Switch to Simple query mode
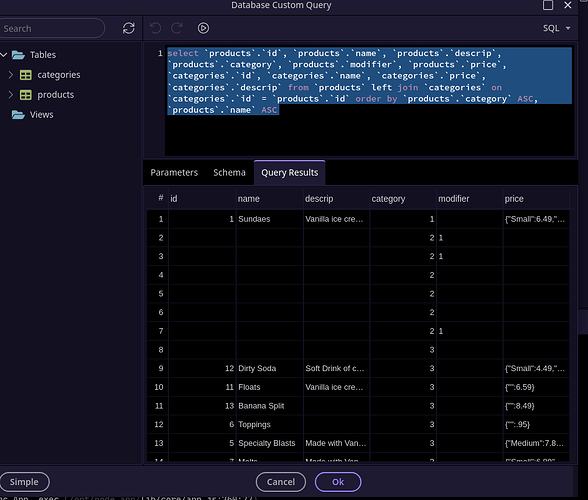The width and height of the screenshot is (588, 500). (x=24, y=482)
